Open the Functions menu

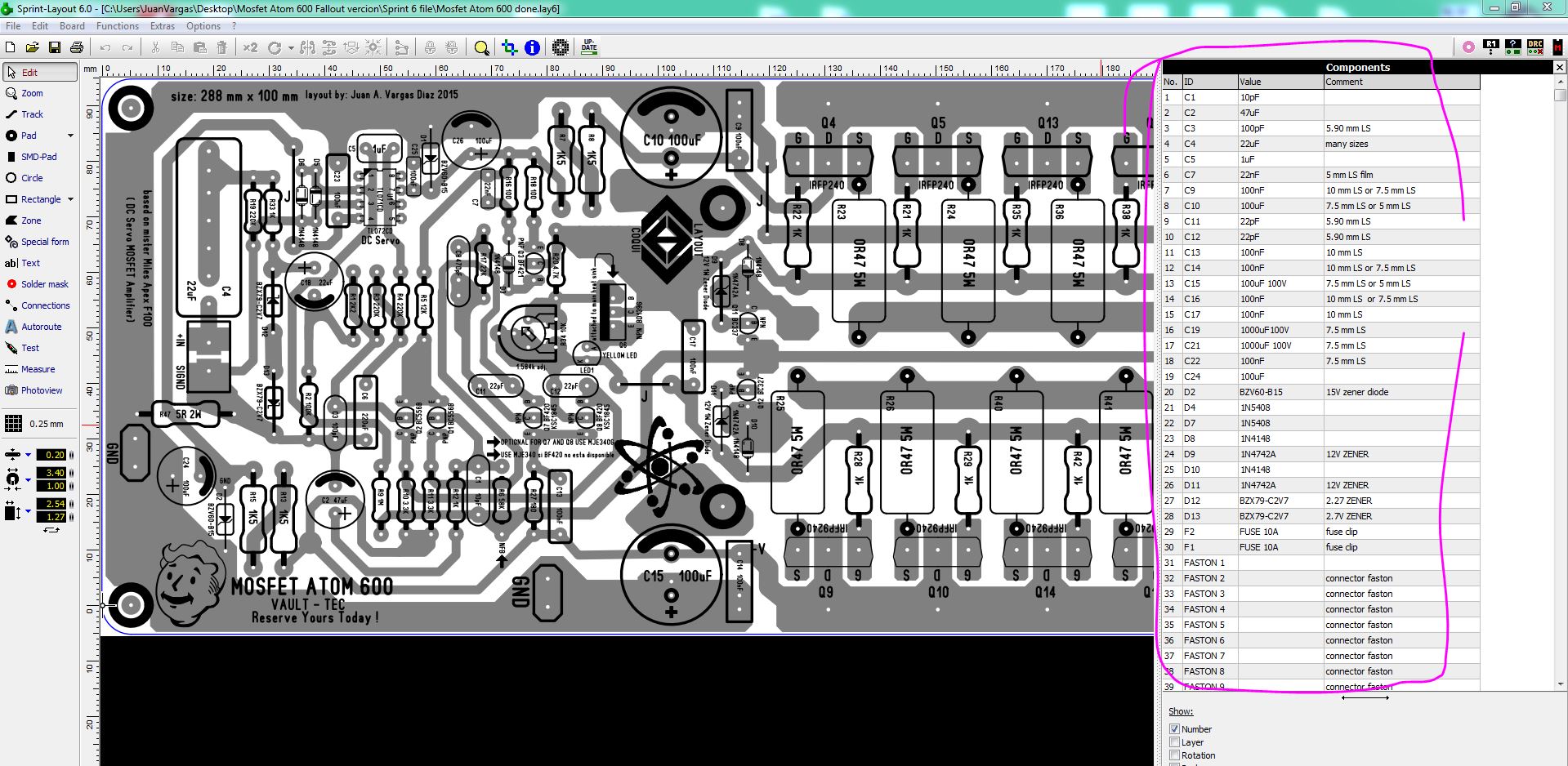click(x=118, y=26)
